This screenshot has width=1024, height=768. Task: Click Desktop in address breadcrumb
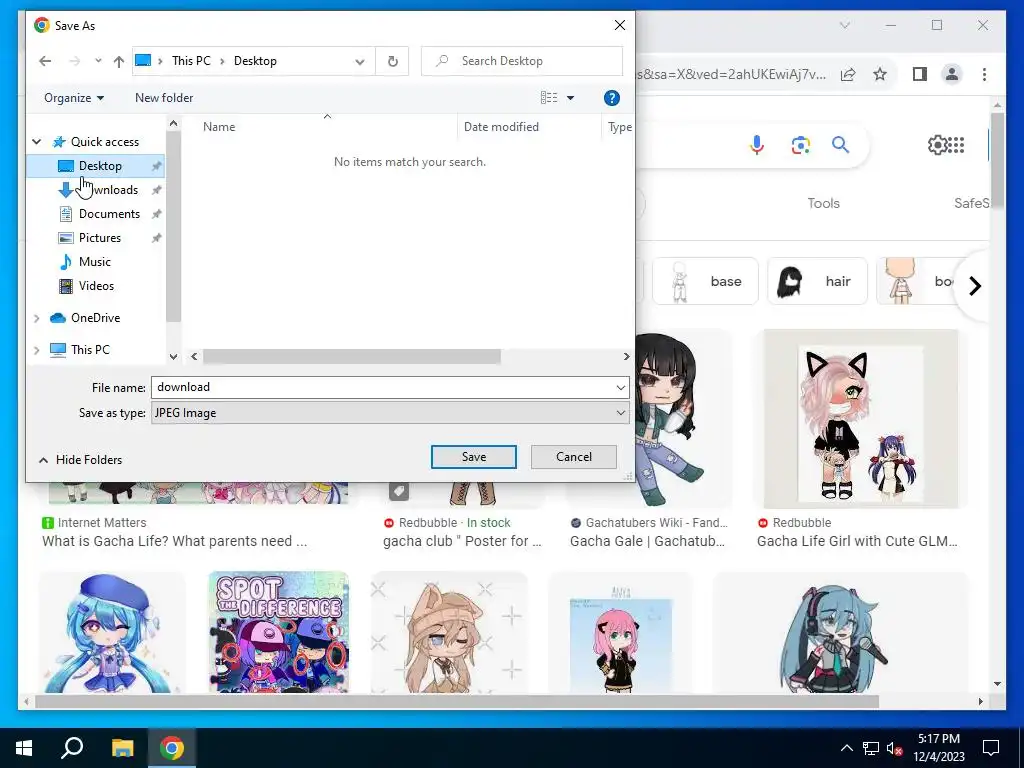coord(255,61)
